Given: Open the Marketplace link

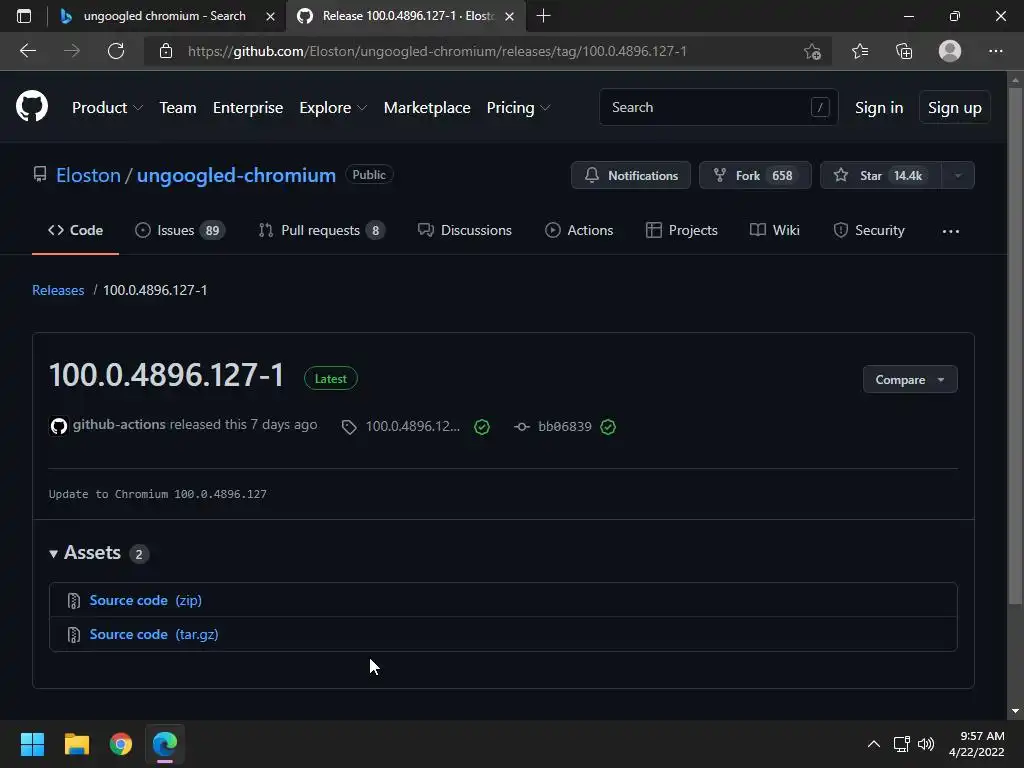Looking at the screenshot, I should (427, 108).
